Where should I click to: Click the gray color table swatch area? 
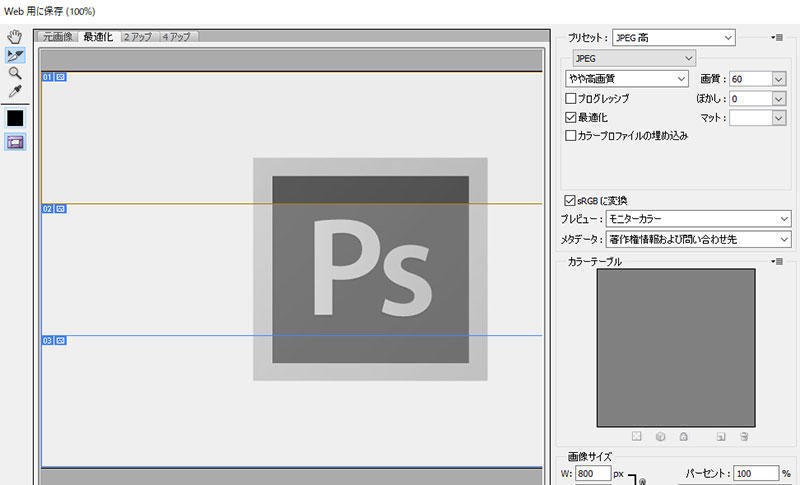[x=676, y=348]
